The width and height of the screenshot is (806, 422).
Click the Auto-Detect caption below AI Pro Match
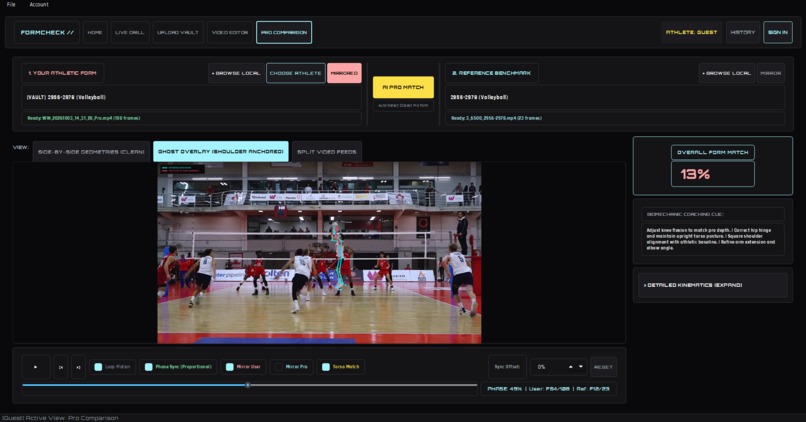(x=403, y=105)
